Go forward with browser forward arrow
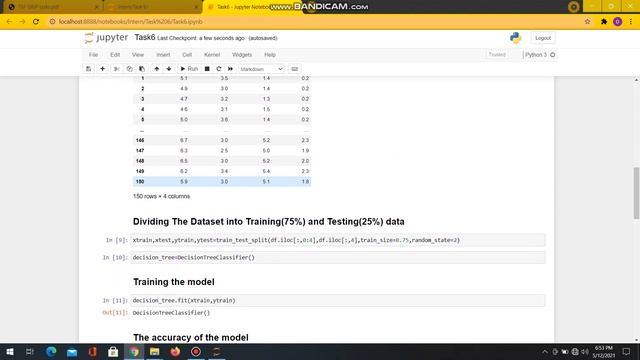Viewport: 640px width, 360px height. point(22,22)
